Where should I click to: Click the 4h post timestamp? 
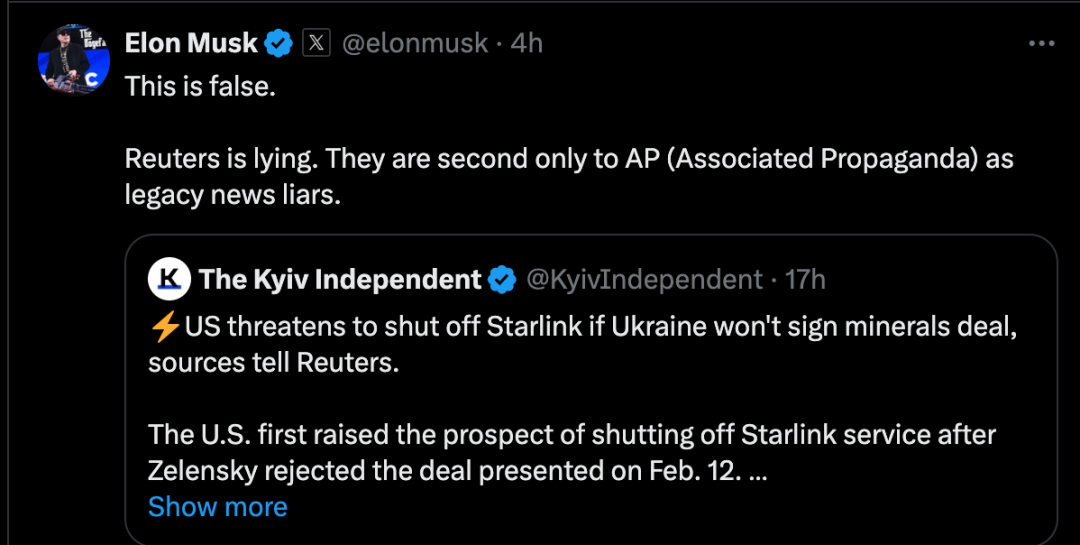tap(527, 43)
